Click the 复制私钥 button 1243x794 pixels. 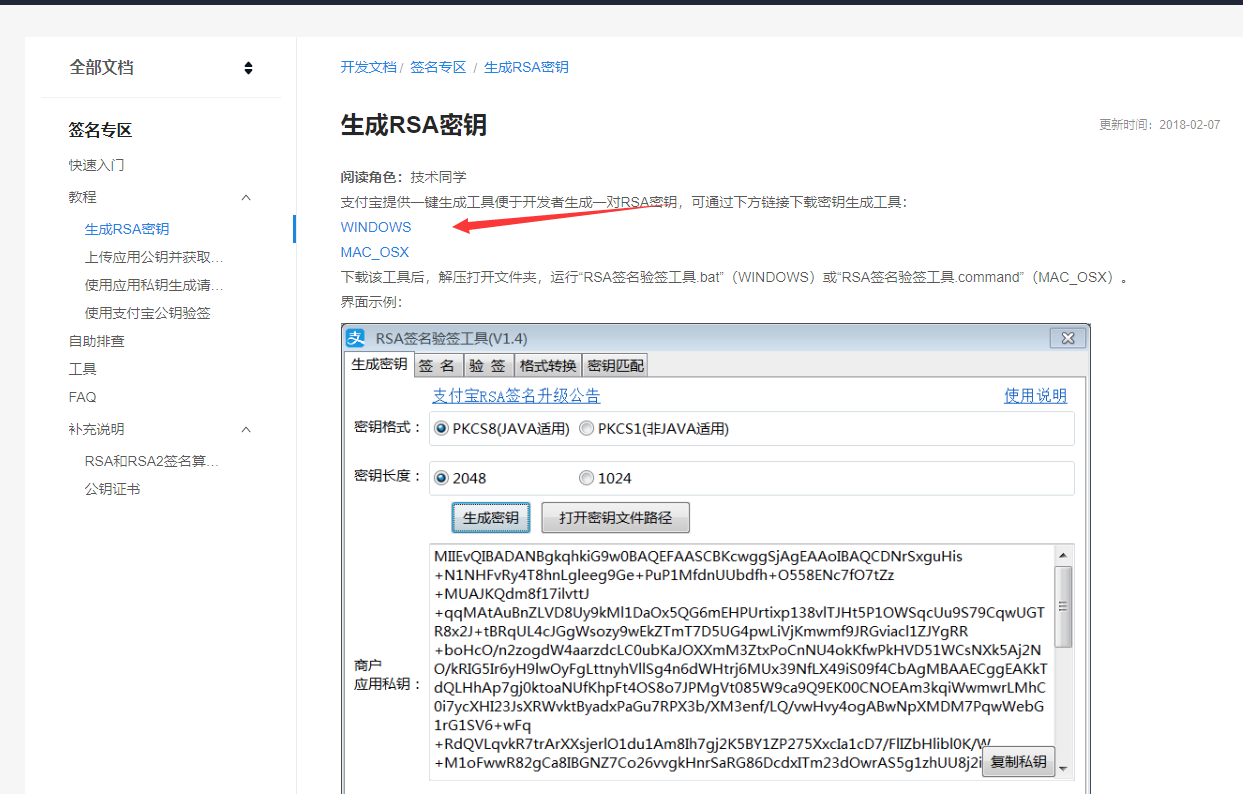click(1018, 761)
